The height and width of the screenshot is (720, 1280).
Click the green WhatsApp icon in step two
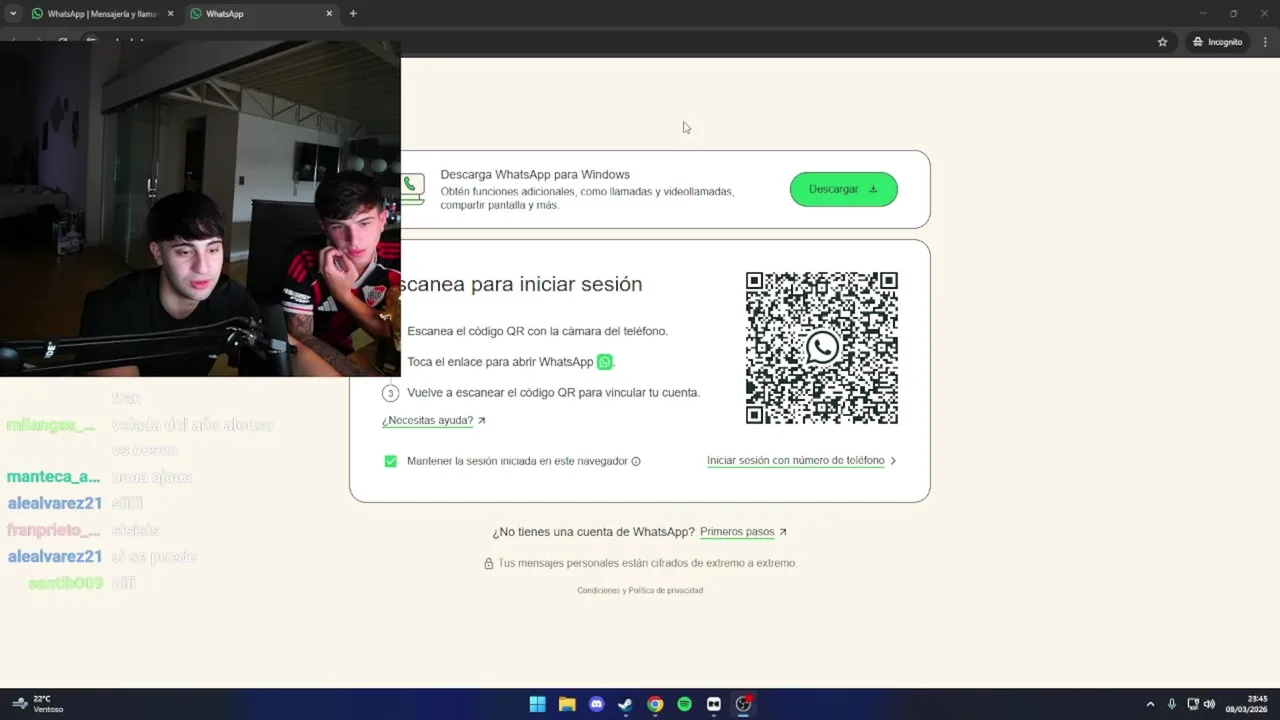pyautogui.click(x=604, y=362)
